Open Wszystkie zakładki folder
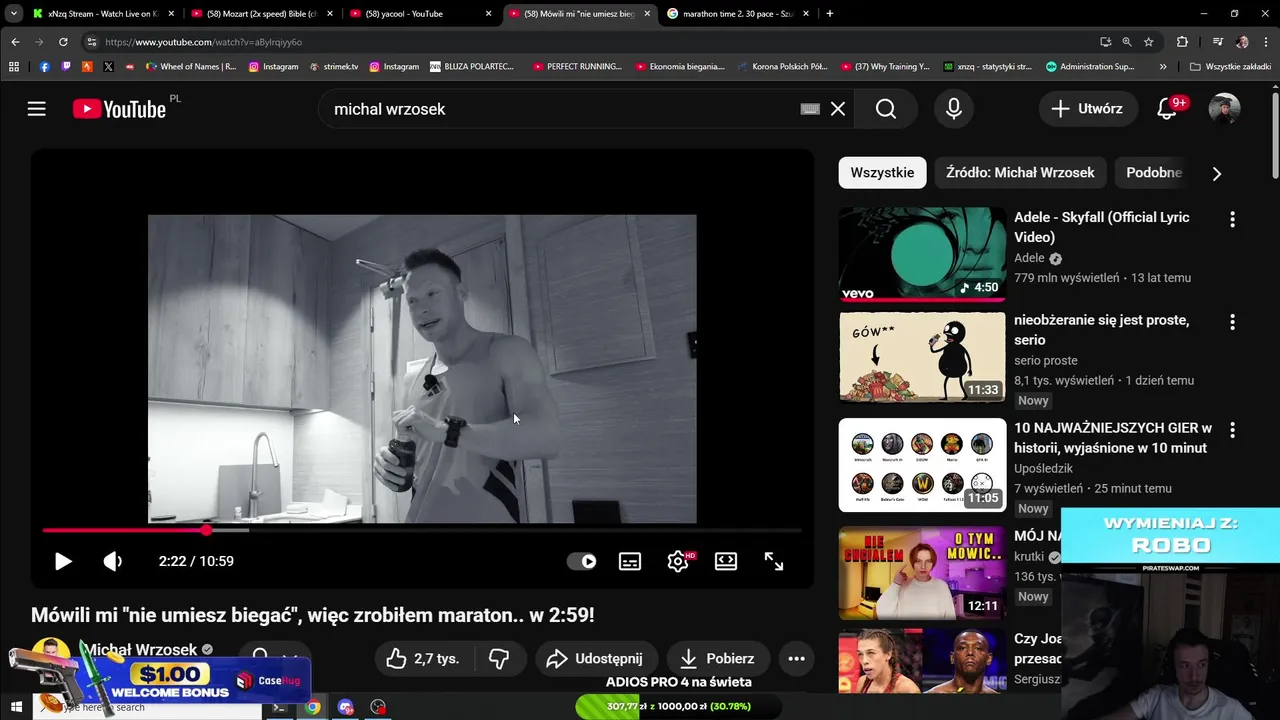This screenshot has width=1280, height=720. point(1230,67)
